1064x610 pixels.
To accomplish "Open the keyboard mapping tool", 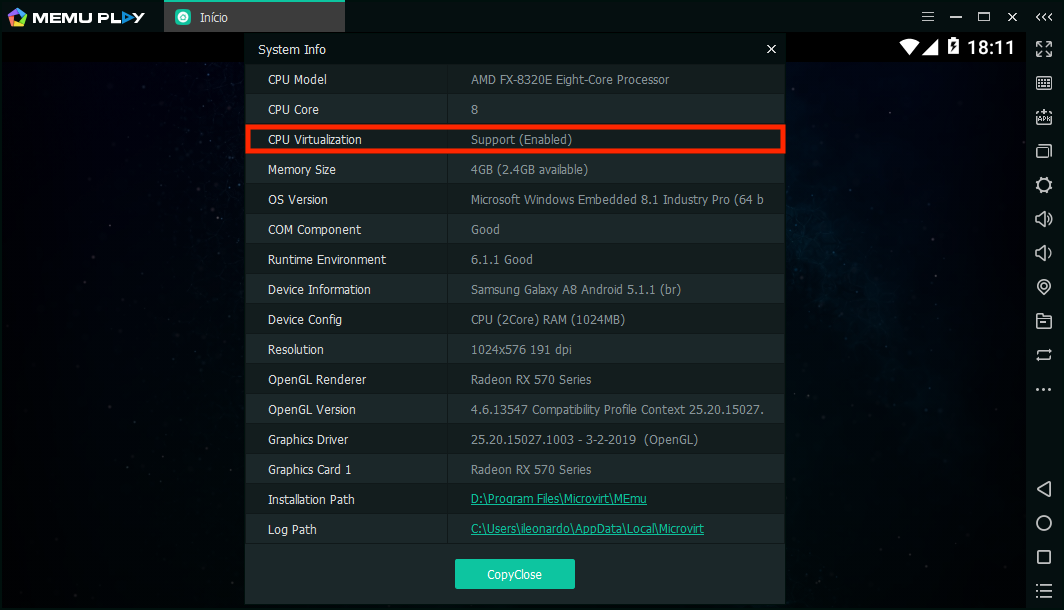I will [1044, 83].
